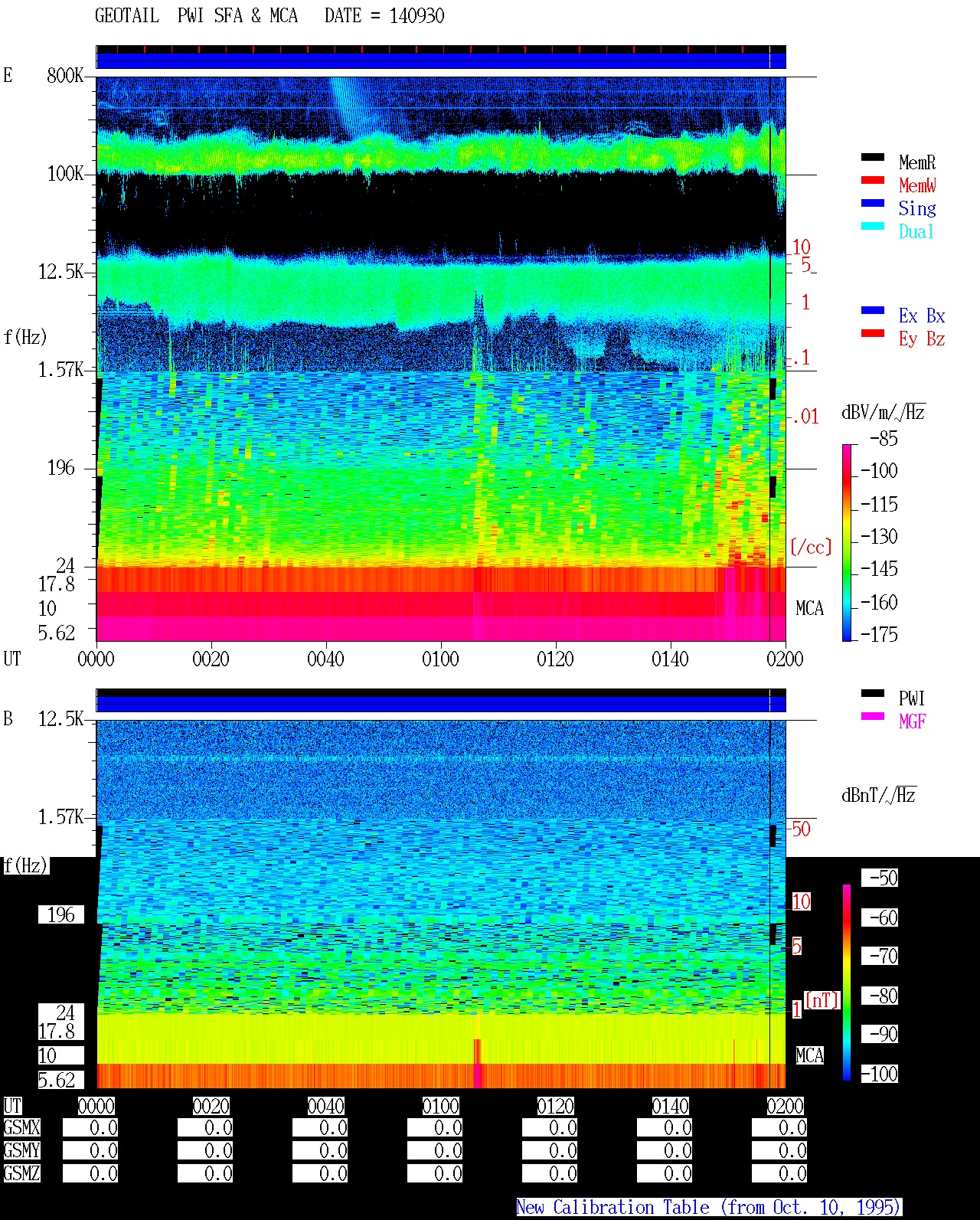Click the GEOTAIL PWI SFA & MCA title
Screen dimensions: 980x1220
coord(196,16)
